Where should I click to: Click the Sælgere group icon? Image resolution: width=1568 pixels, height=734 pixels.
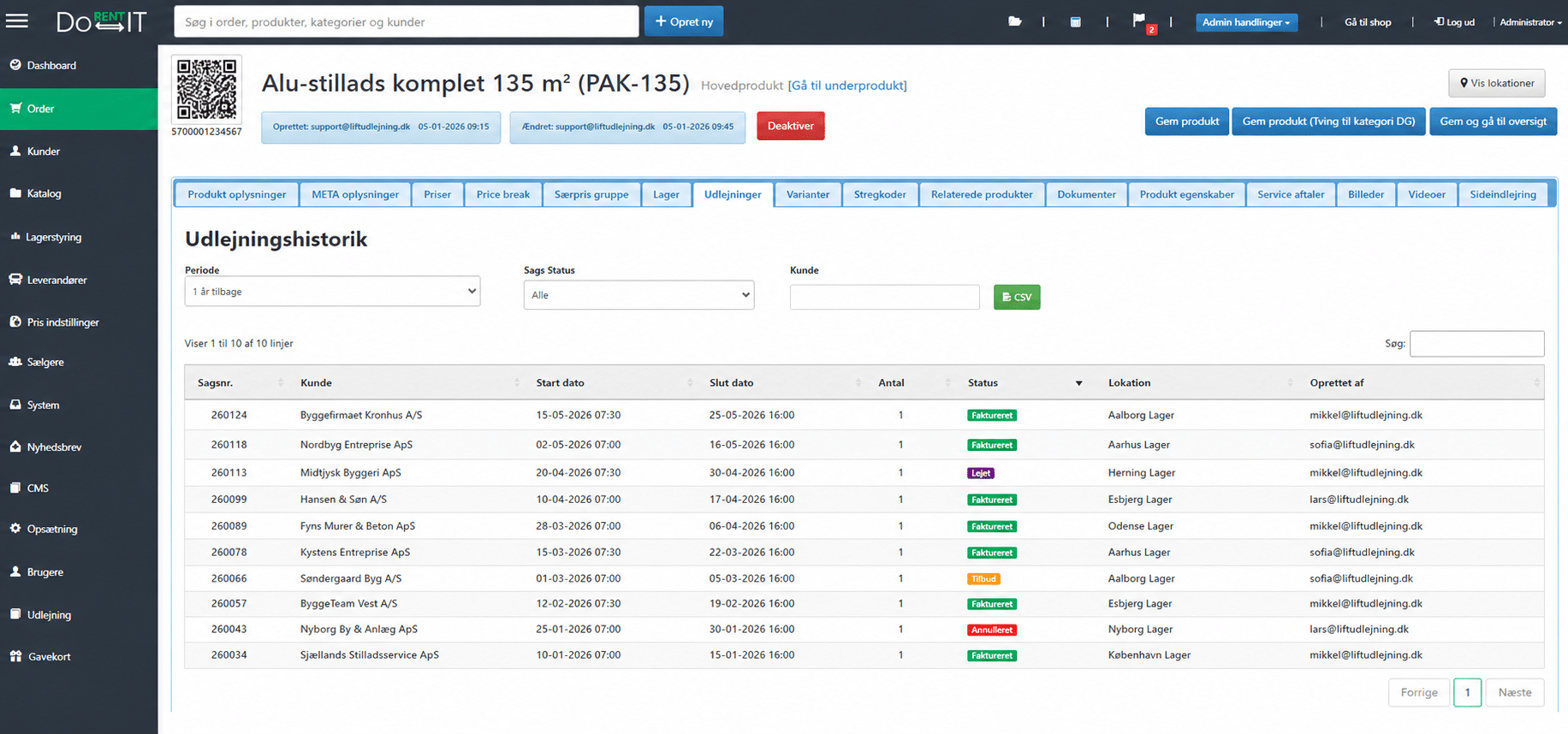[15, 362]
